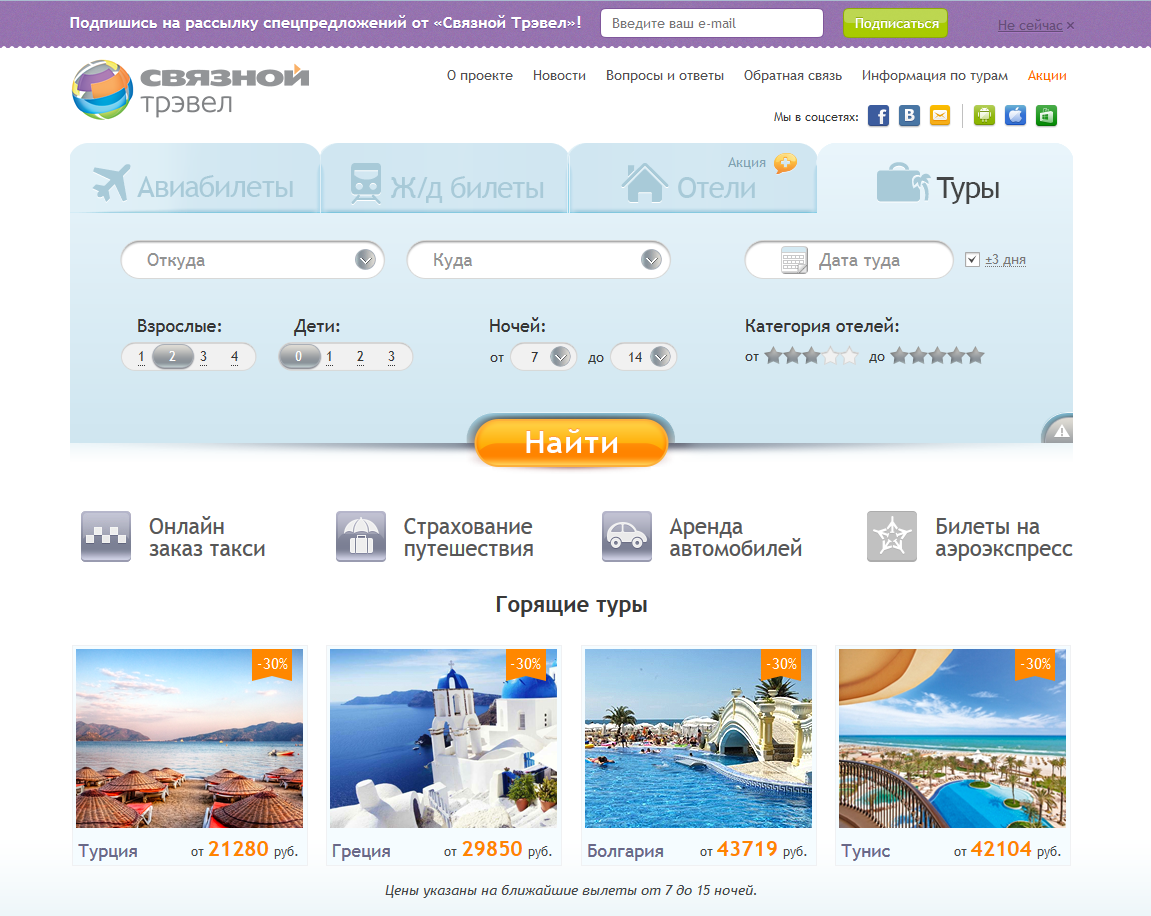The width and height of the screenshot is (1151, 916).
Task: Switch to the Отели tab
Action: coord(692,186)
